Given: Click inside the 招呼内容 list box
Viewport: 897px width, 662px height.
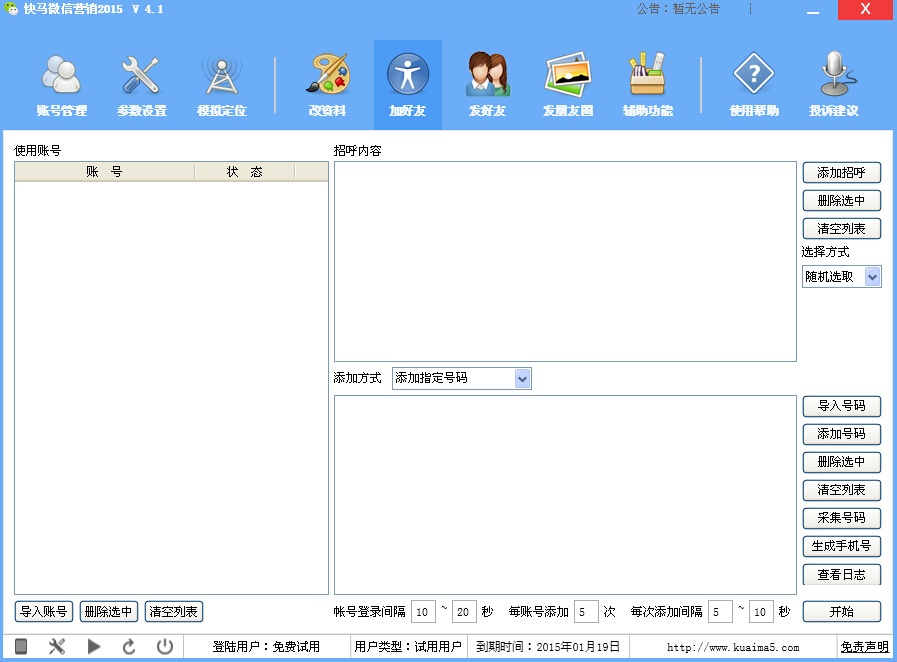Looking at the screenshot, I should 565,261.
